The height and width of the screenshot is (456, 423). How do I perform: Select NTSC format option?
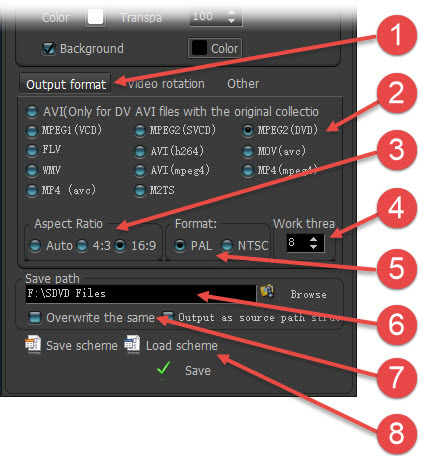[227, 246]
